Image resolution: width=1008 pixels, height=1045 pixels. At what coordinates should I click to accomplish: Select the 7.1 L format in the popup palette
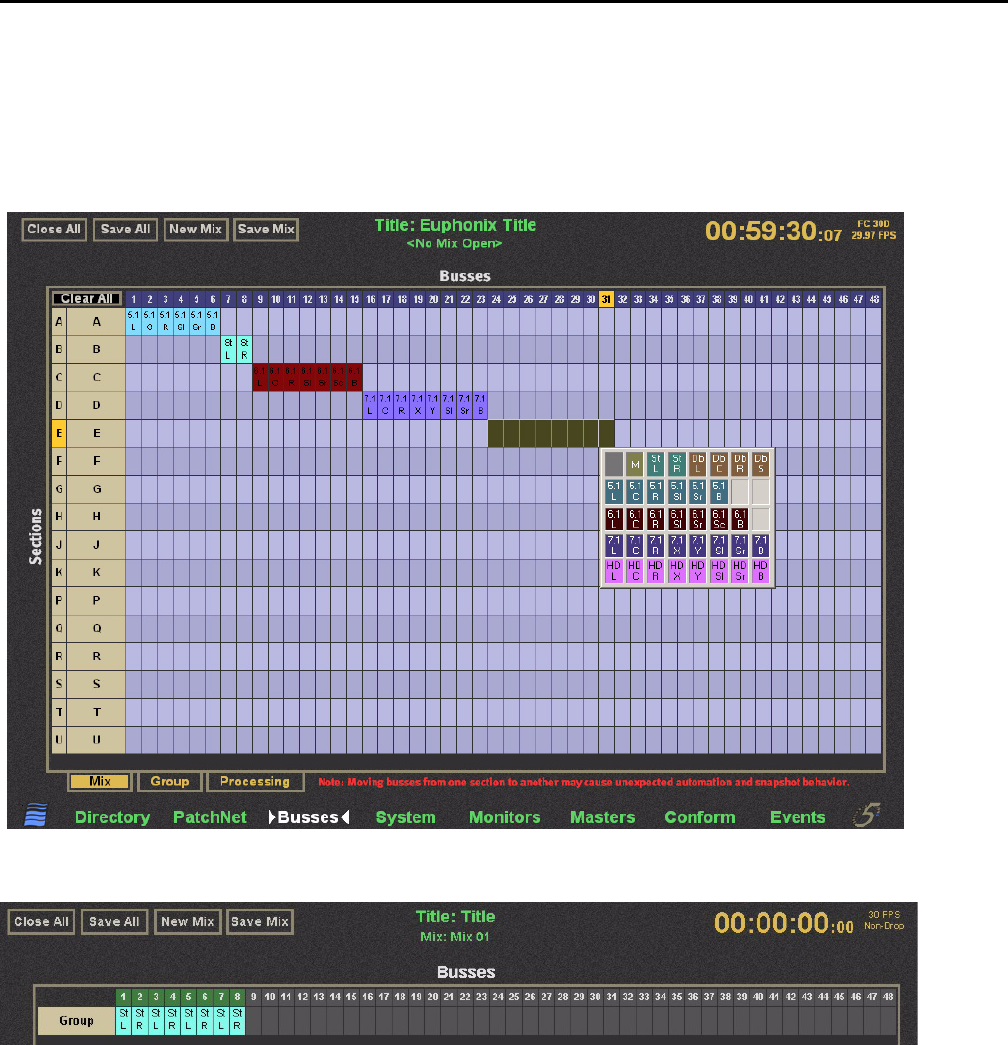click(613, 546)
